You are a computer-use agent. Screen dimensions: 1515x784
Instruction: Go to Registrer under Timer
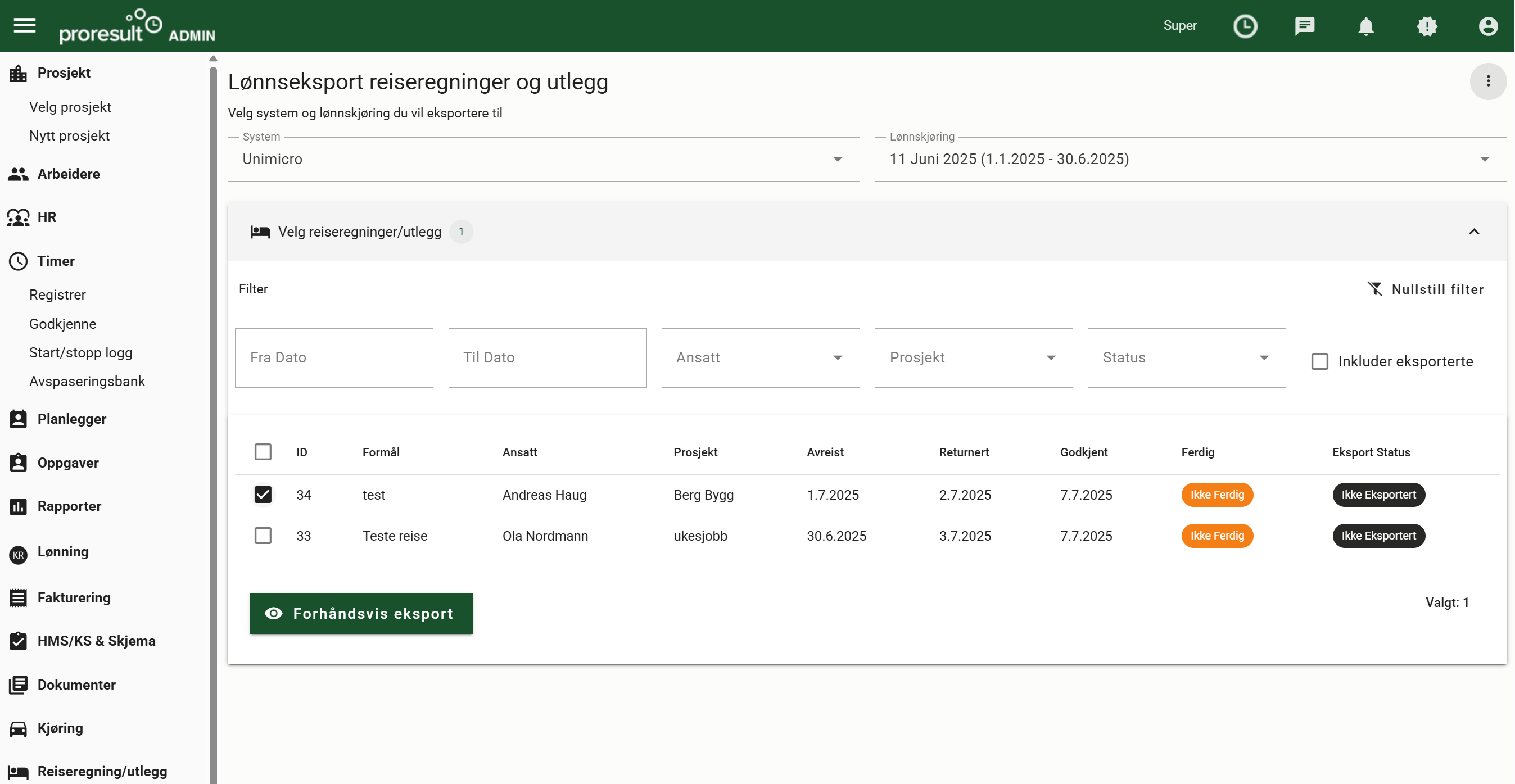coord(58,295)
